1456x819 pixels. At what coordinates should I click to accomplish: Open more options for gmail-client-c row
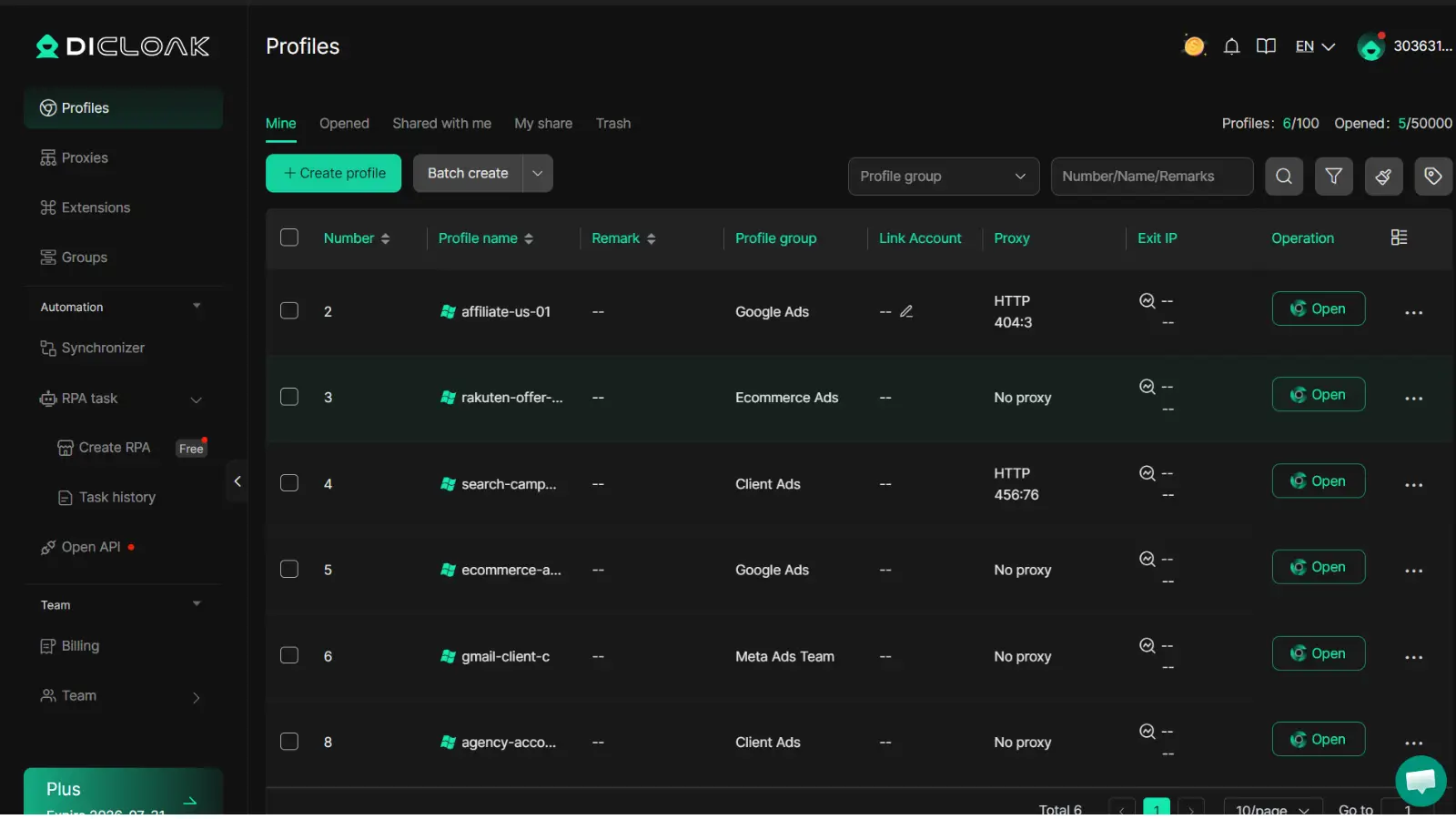[x=1413, y=657]
